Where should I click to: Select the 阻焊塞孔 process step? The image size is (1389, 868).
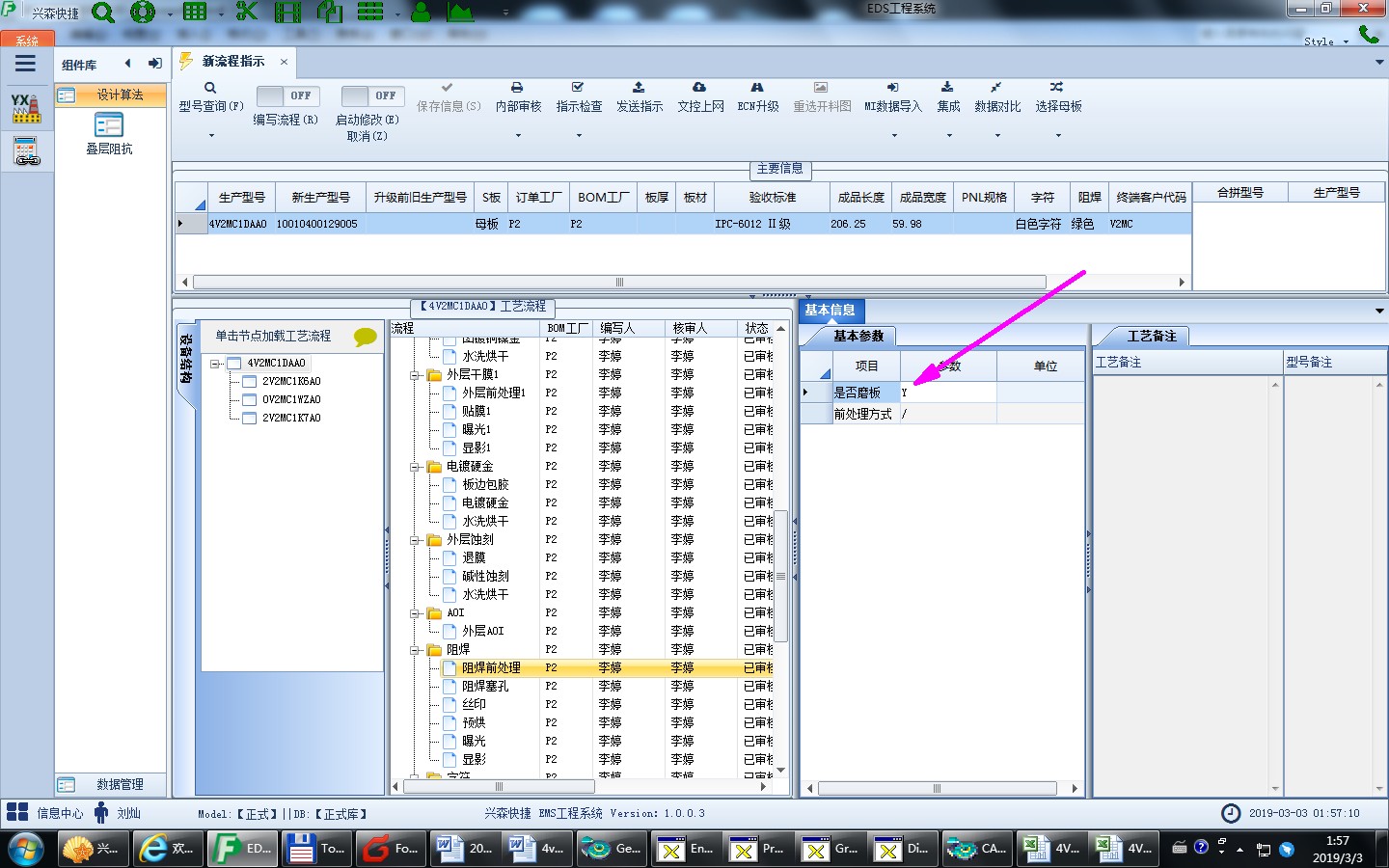[x=485, y=687]
